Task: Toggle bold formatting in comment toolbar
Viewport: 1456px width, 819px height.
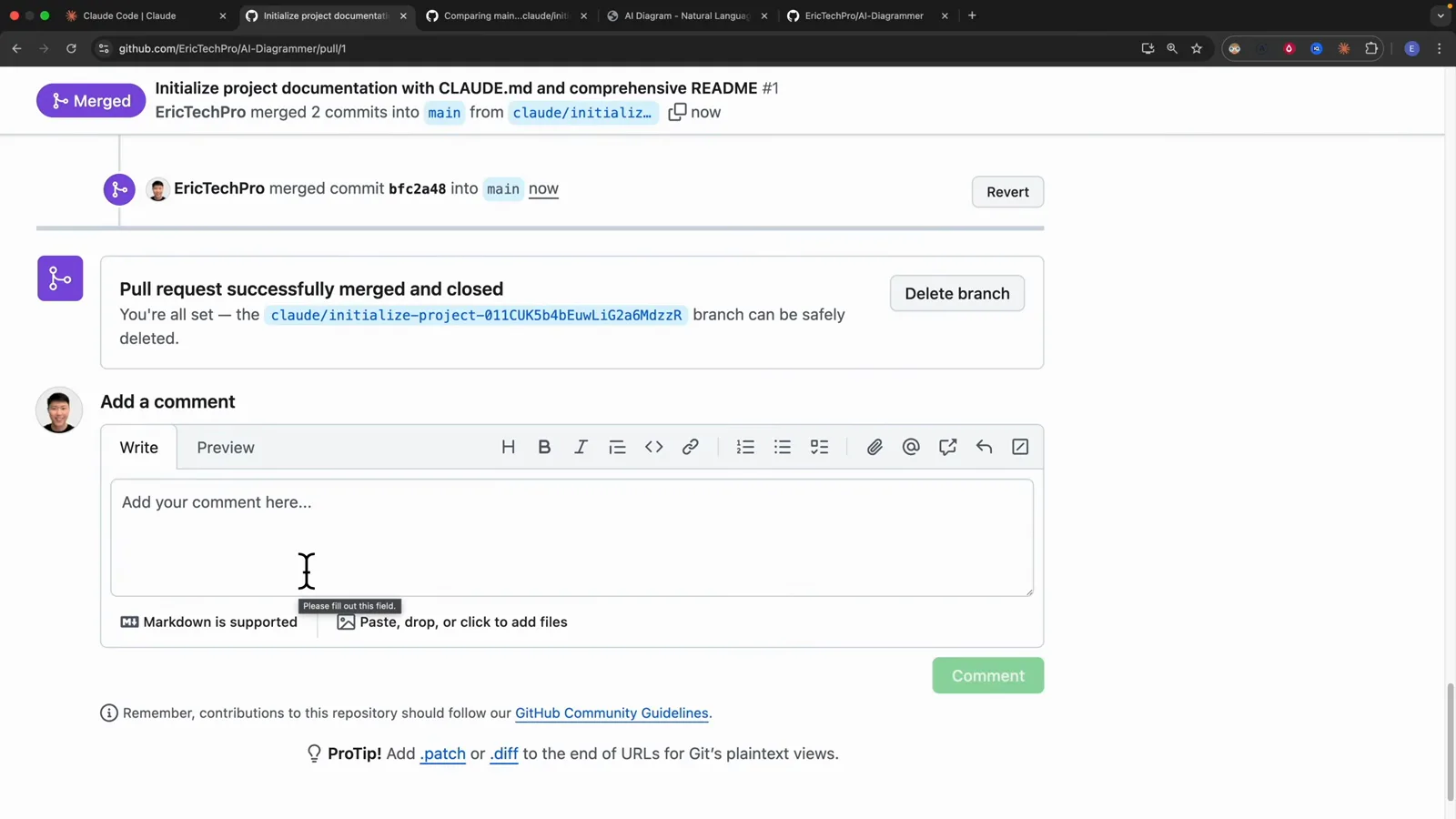Action: (x=544, y=447)
